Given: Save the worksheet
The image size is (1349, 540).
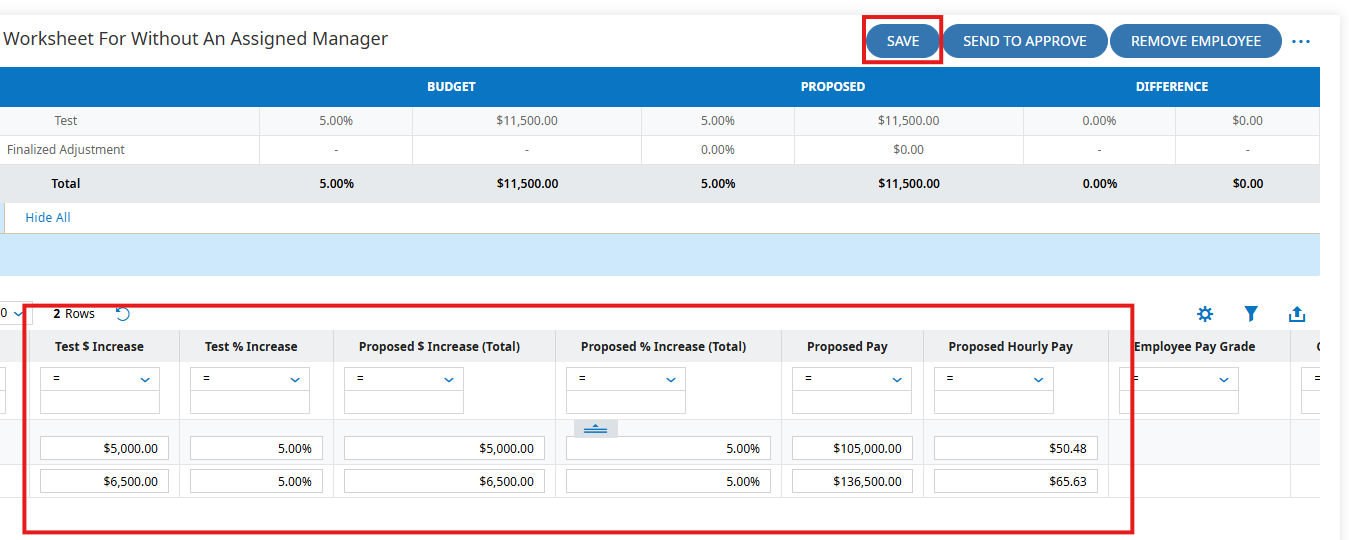Looking at the screenshot, I should click(x=903, y=41).
